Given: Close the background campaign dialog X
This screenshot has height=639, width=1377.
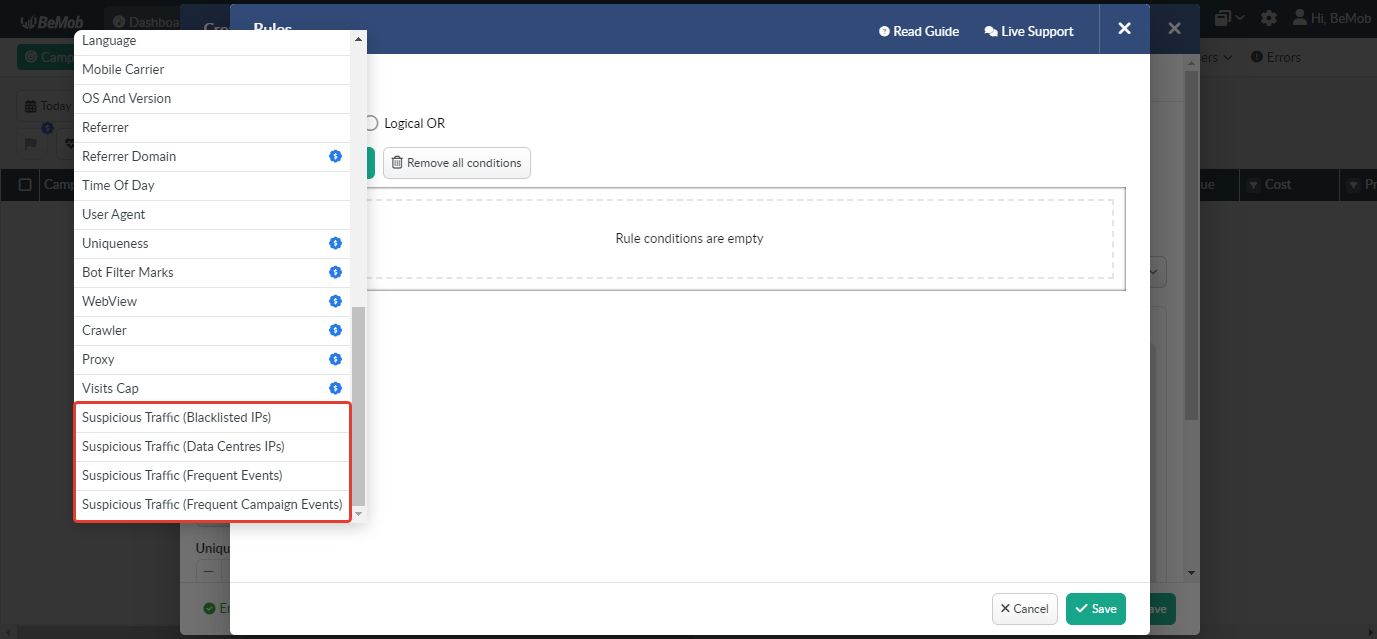Looking at the screenshot, I should pyautogui.click(x=1174, y=29).
